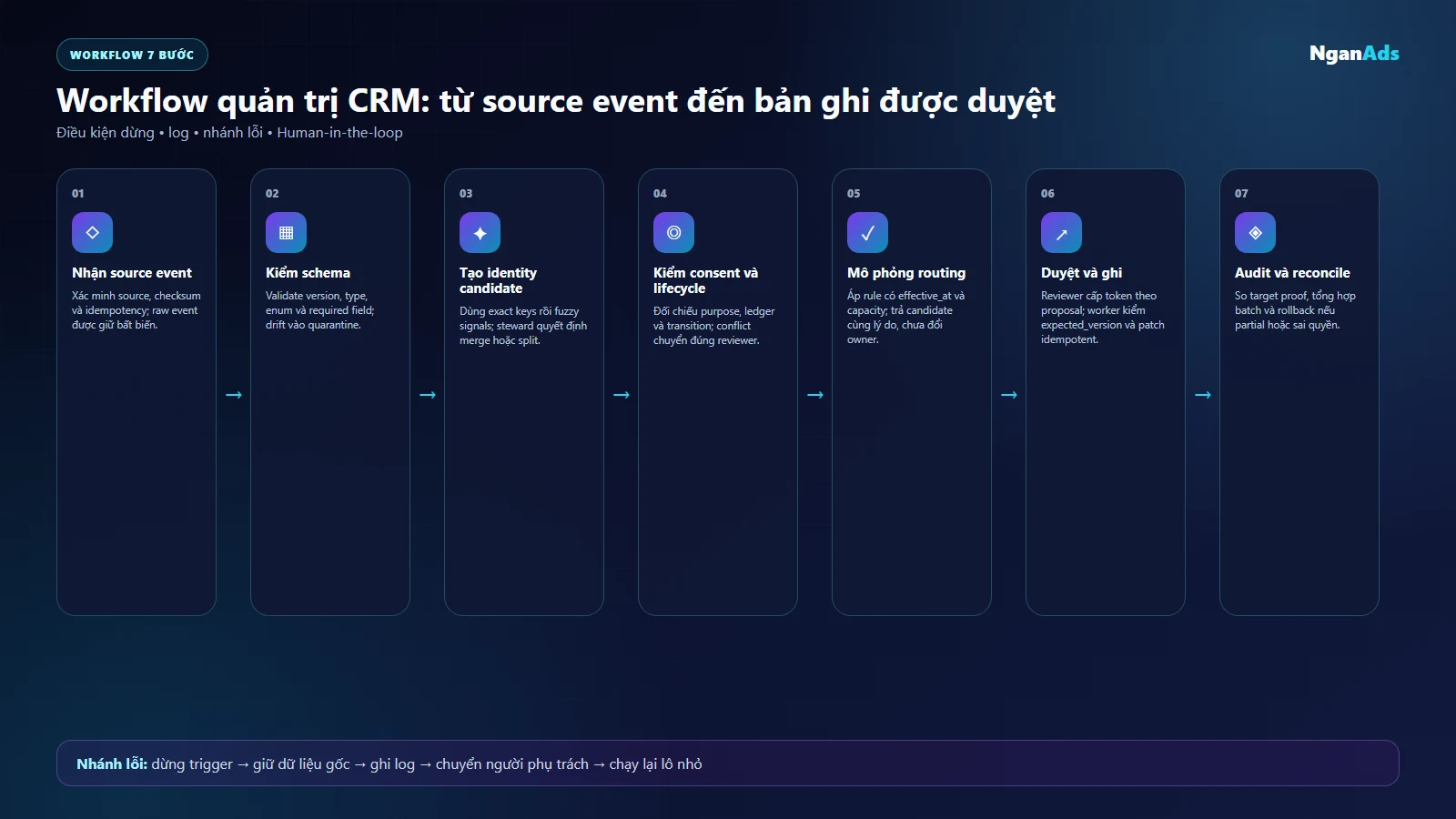
Task: Click the circle icon above Kiểm consent và lifecycle
Action: (673, 233)
